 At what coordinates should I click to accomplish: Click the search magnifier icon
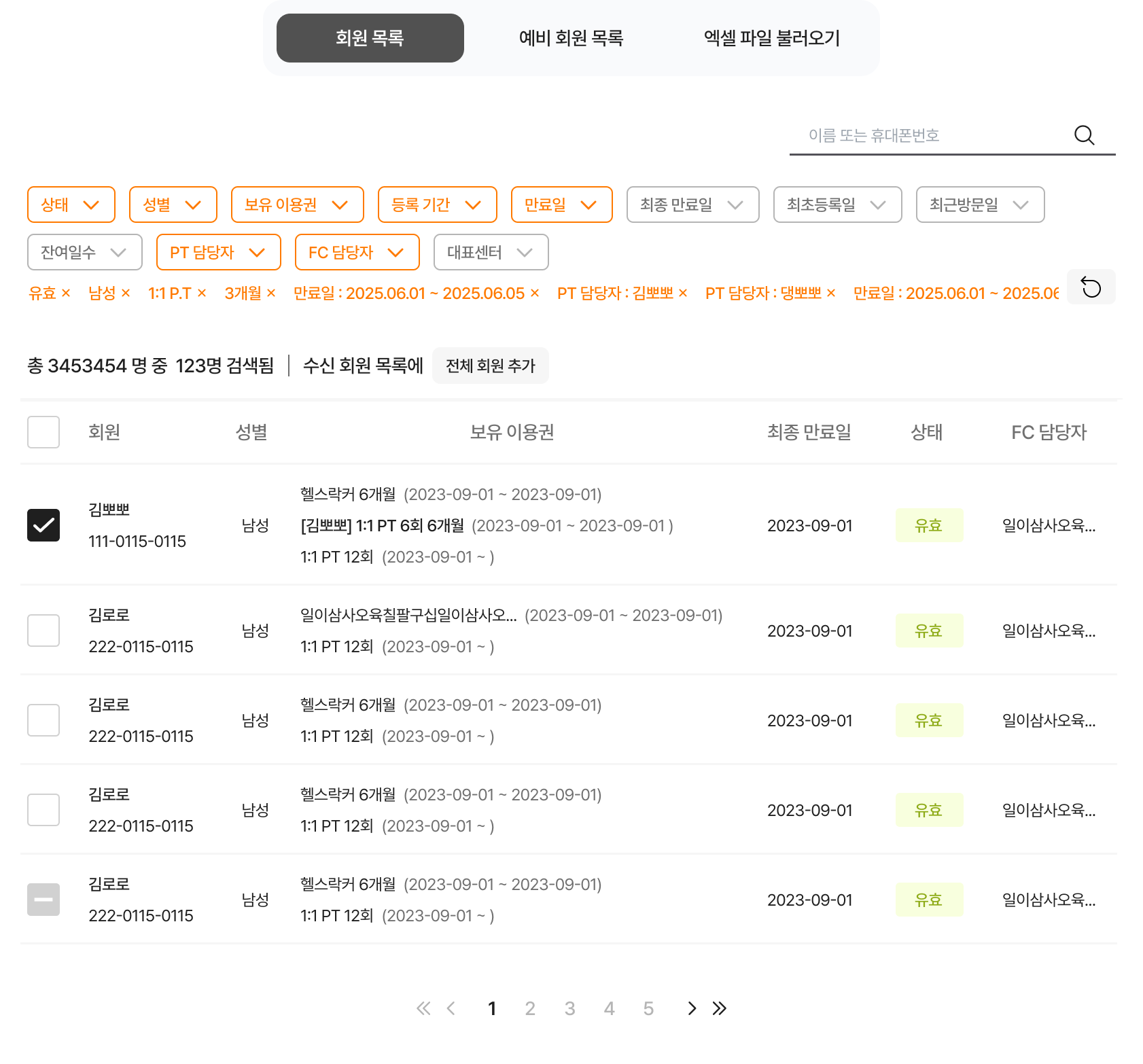coord(1084,135)
